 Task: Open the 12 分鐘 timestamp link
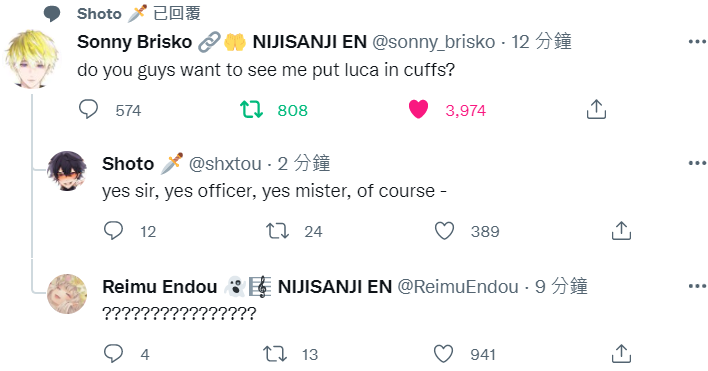541,42
